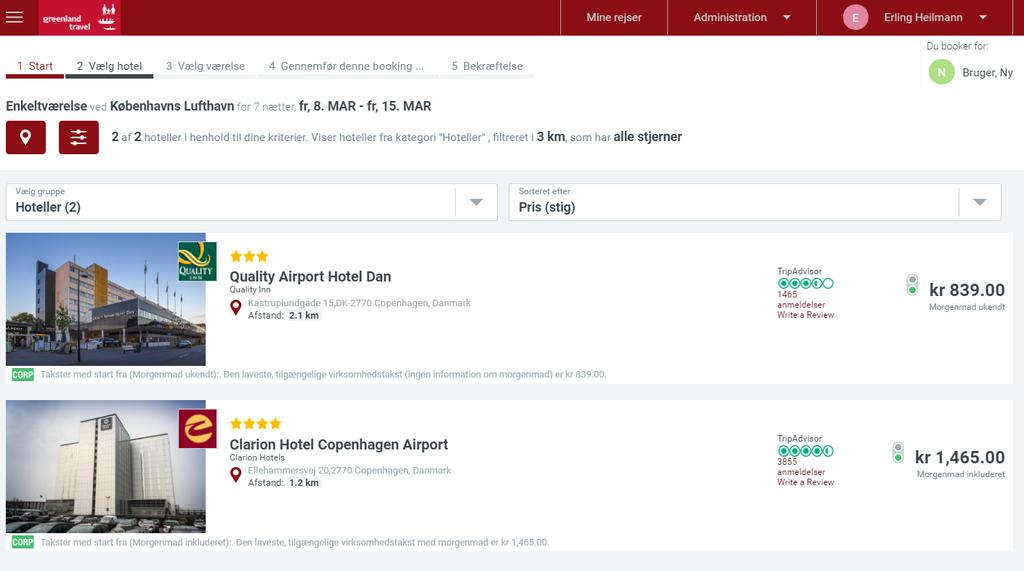Click Morgenmad inkluderet label under price
Viewport: 1024px width, 571px height.
[961, 474]
